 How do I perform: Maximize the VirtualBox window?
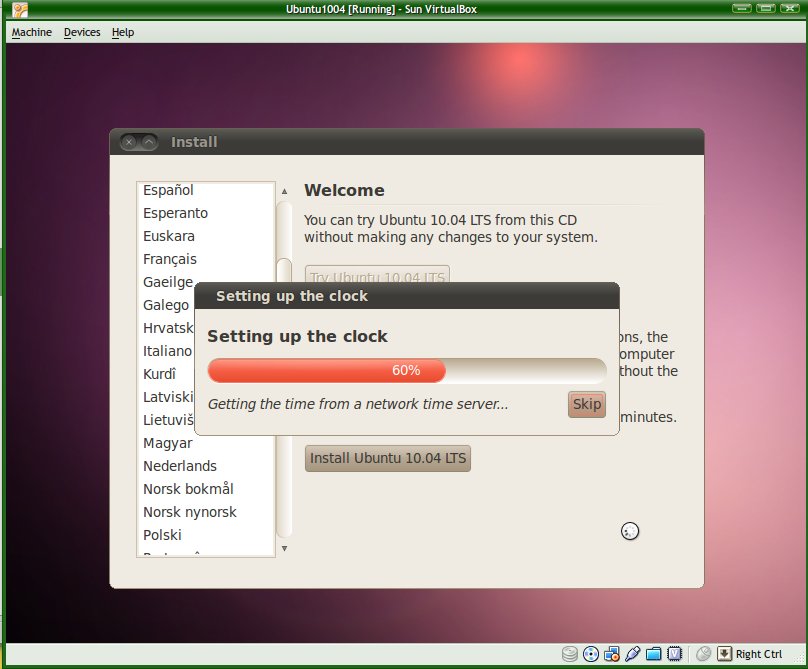tap(766, 8)
